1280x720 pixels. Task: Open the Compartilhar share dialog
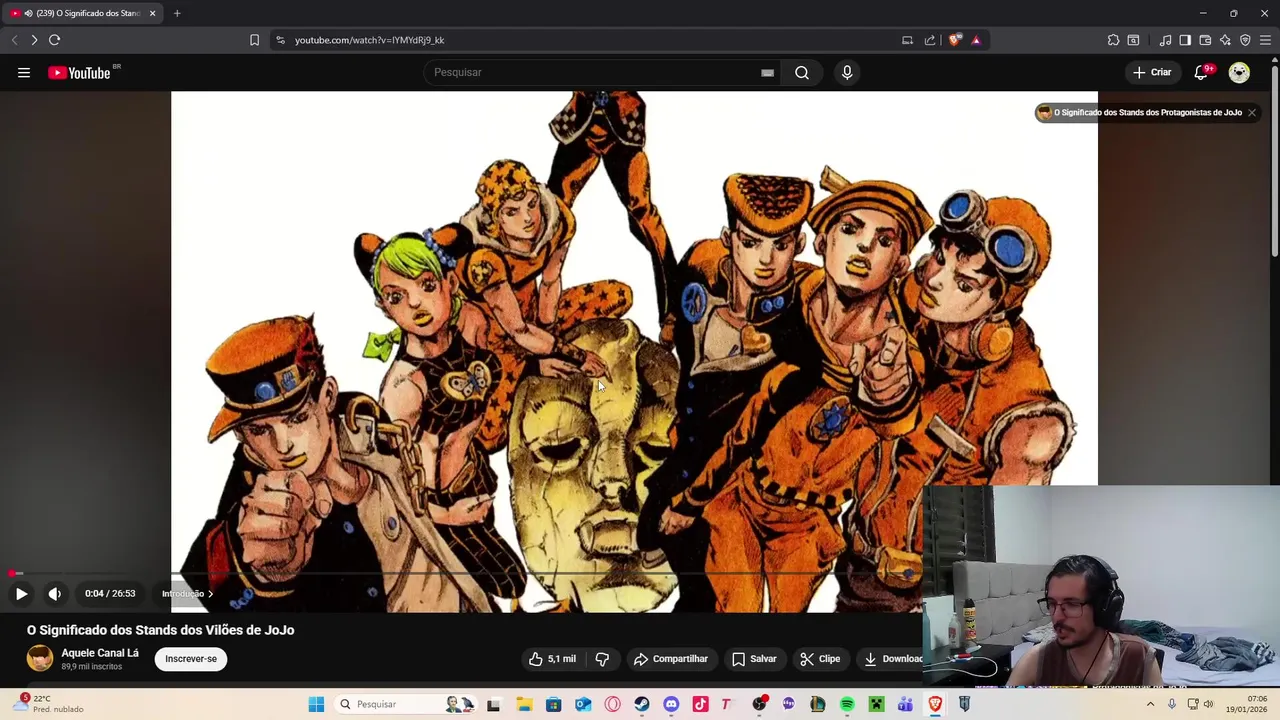tap(671, 659)
